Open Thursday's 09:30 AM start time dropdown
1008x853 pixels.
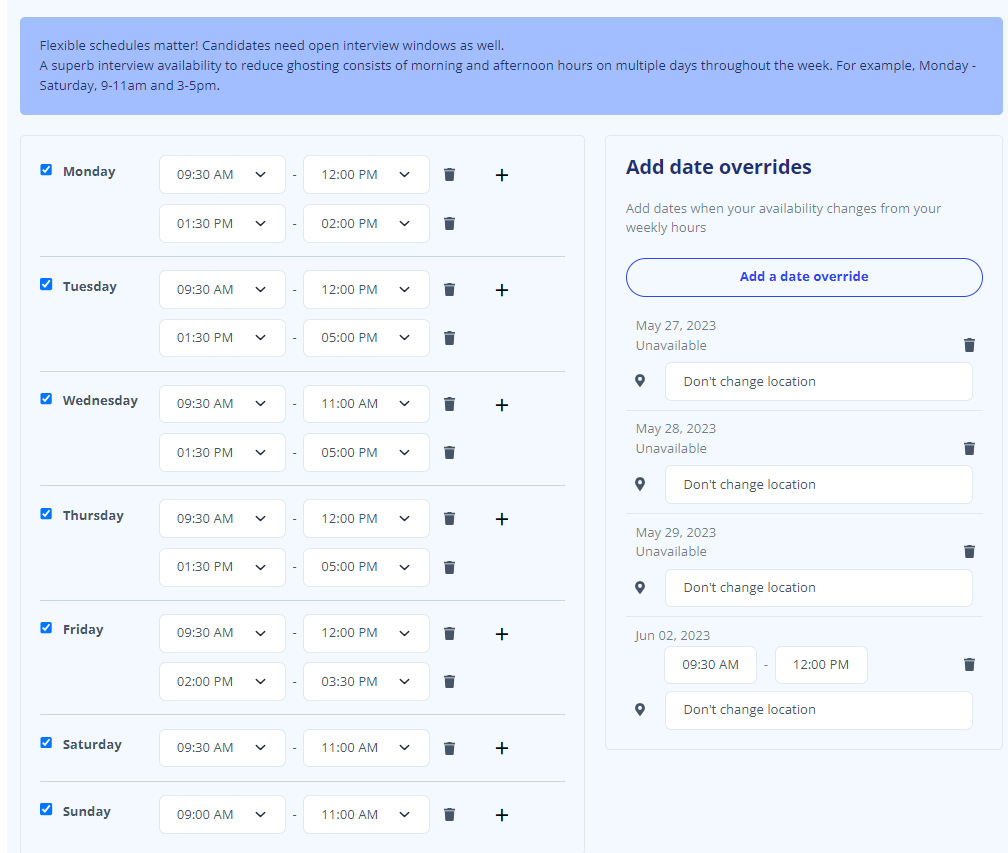(x=222, y=518)
